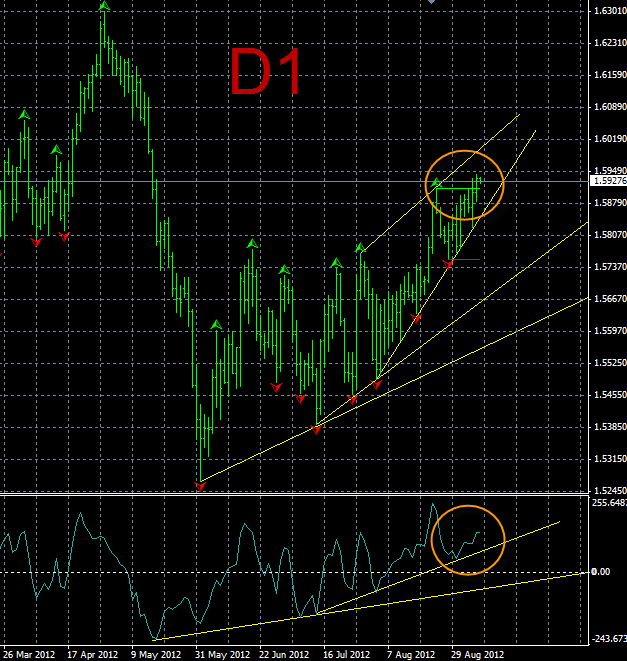Click the 1.53850 price axis label
This screenshot has width=627, height=661.
[610, 427]
